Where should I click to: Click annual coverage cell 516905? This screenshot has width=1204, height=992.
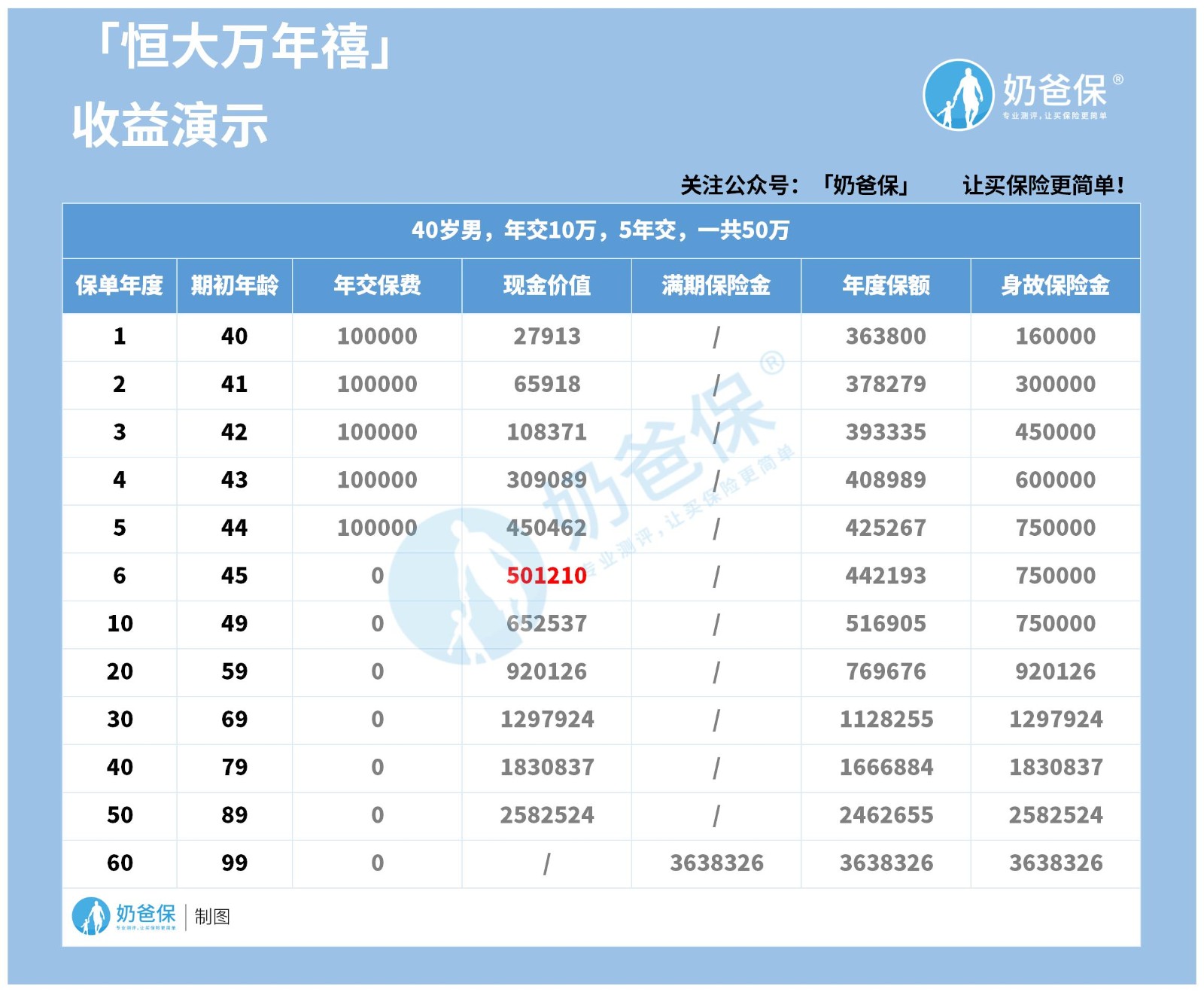pyautogui.click(x=886, y=623)
